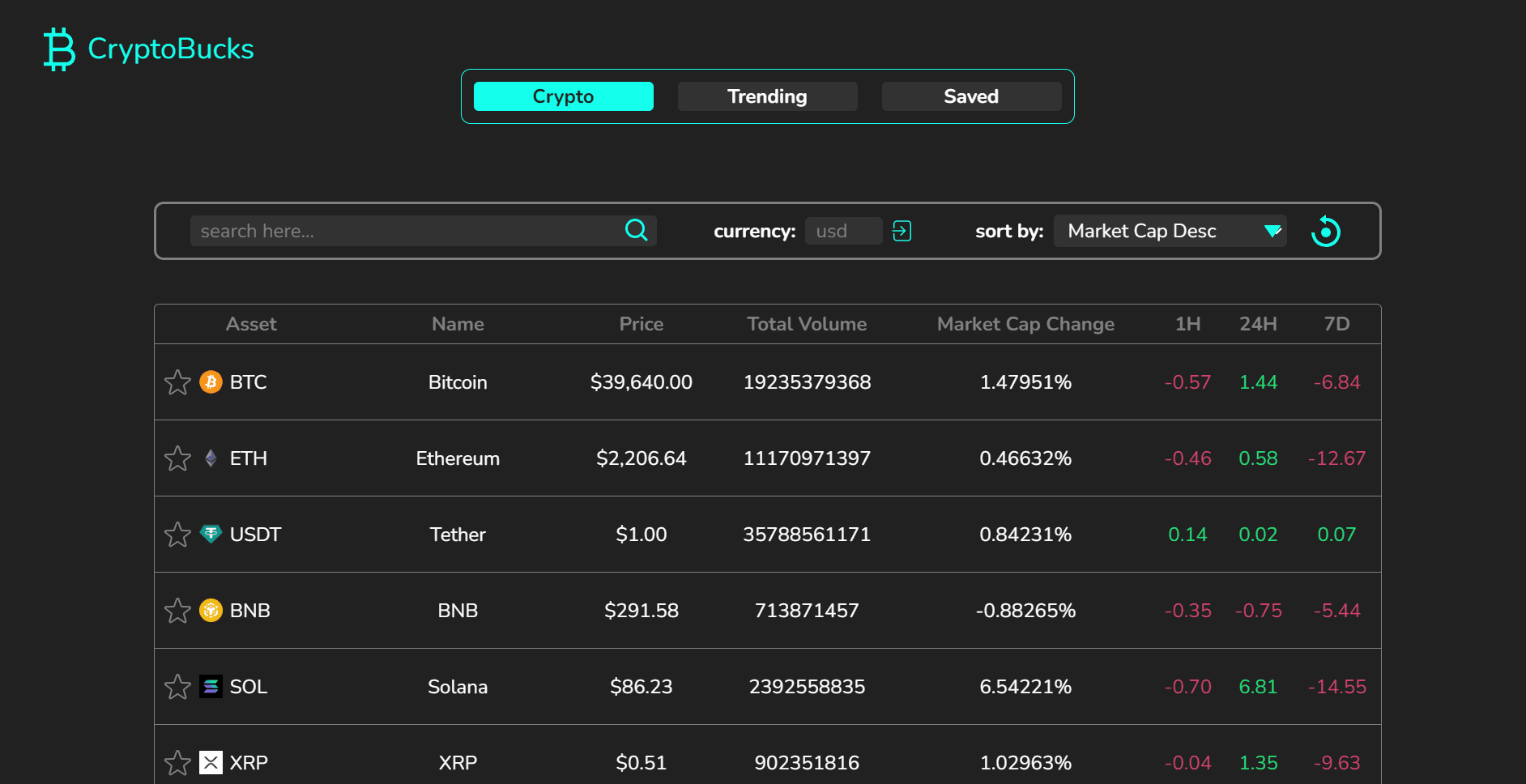Open the Bitcoin name link
This screenshot has width=1526, height=784.
(458, 382)
